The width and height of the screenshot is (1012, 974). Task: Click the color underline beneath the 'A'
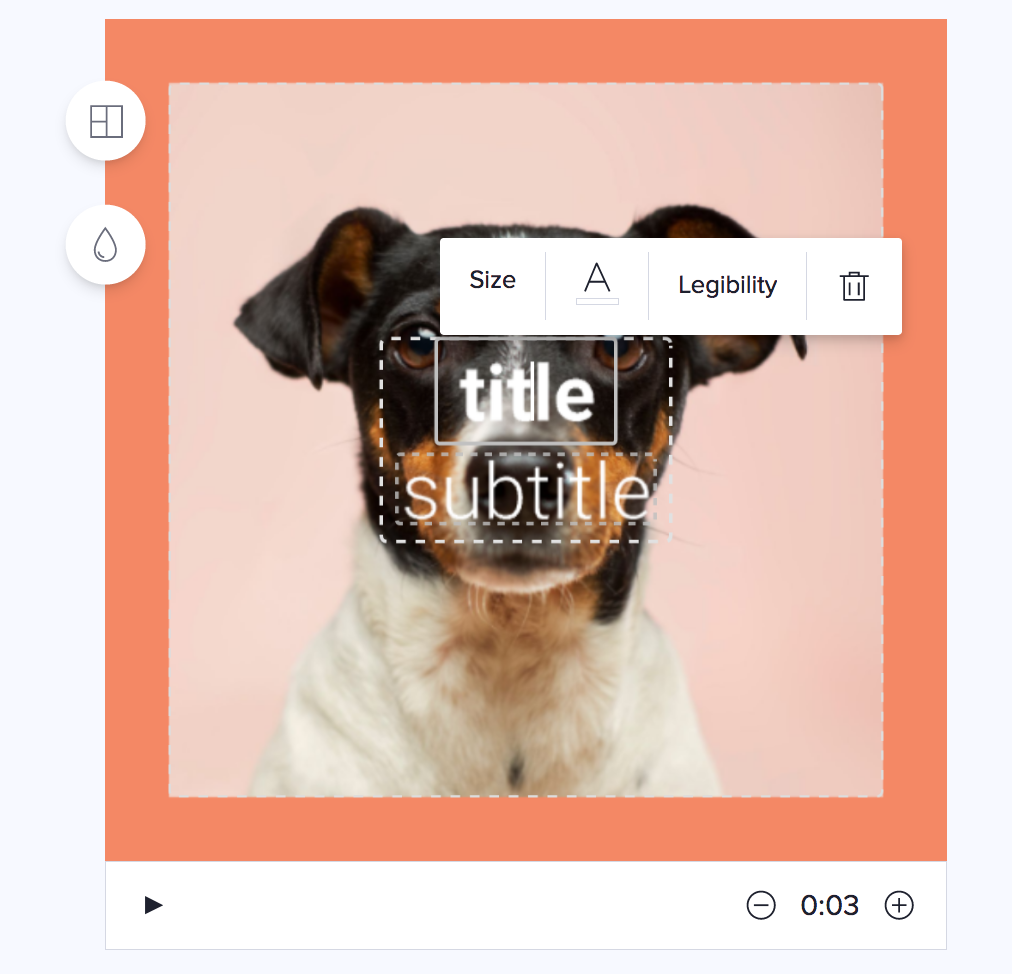click(597, 301)
